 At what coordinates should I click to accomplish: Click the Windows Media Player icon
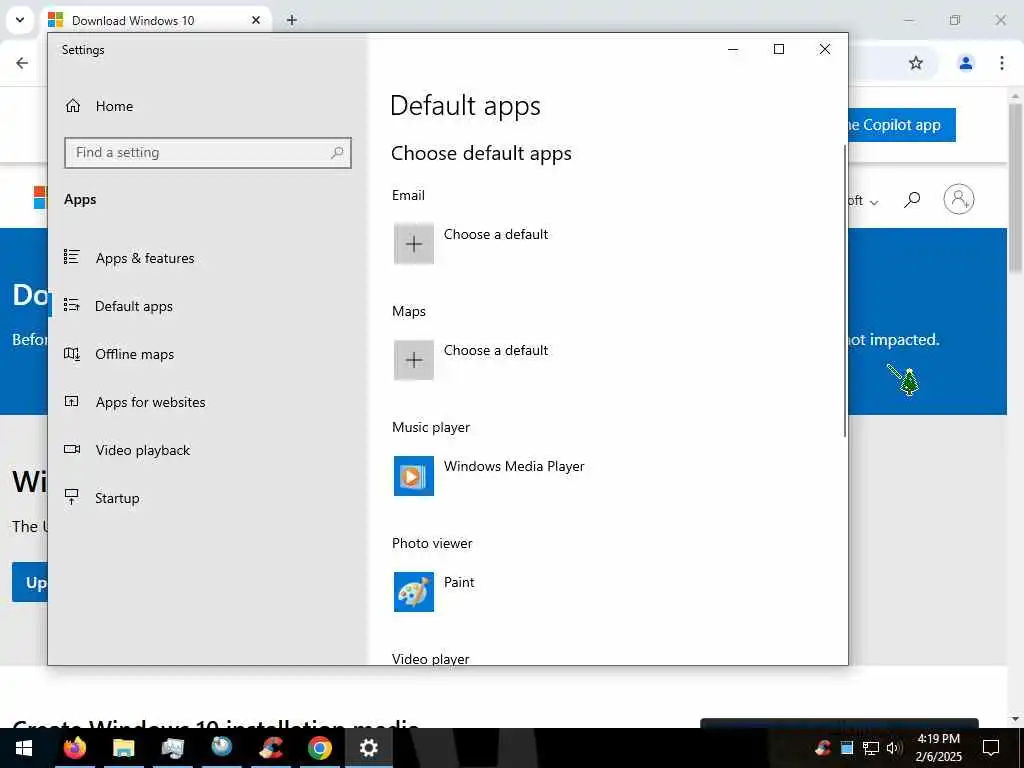click(414, 476)
